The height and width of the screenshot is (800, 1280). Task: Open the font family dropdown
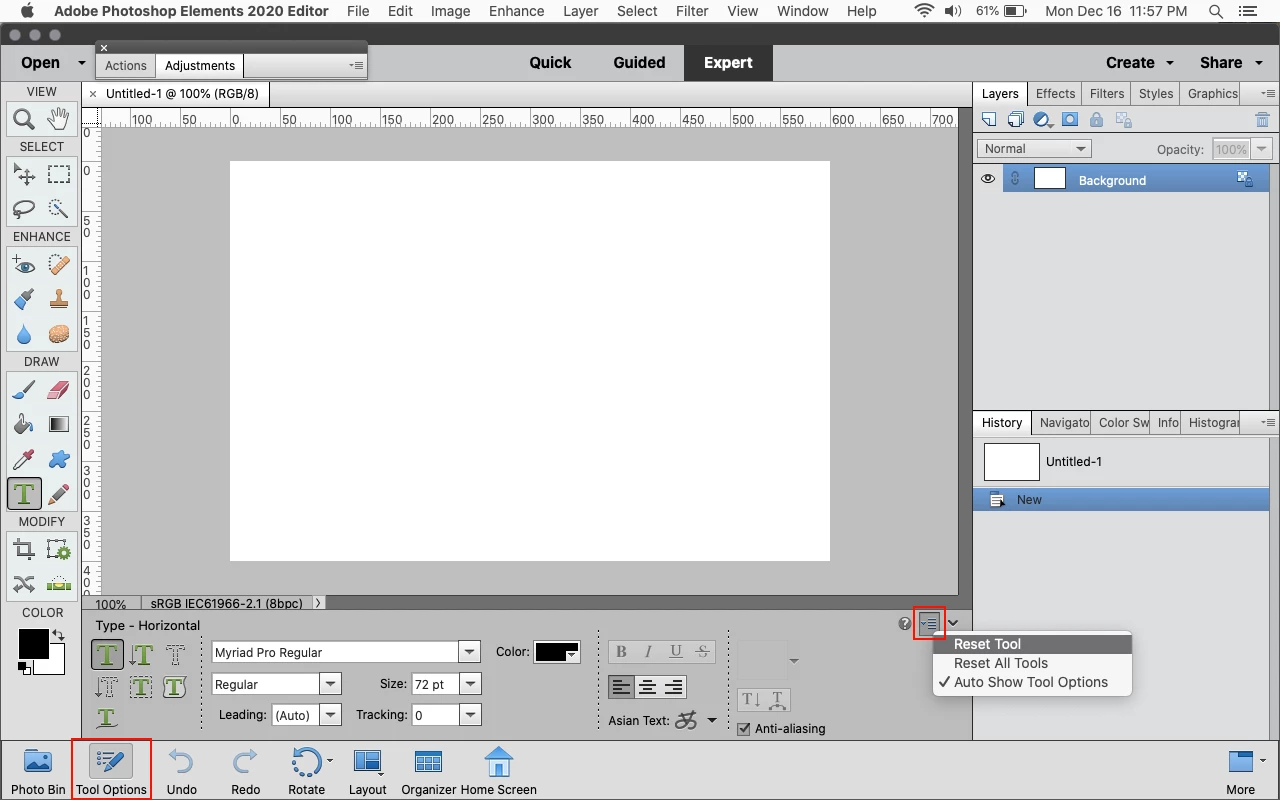pyautogui.click(x=469, y=652)
